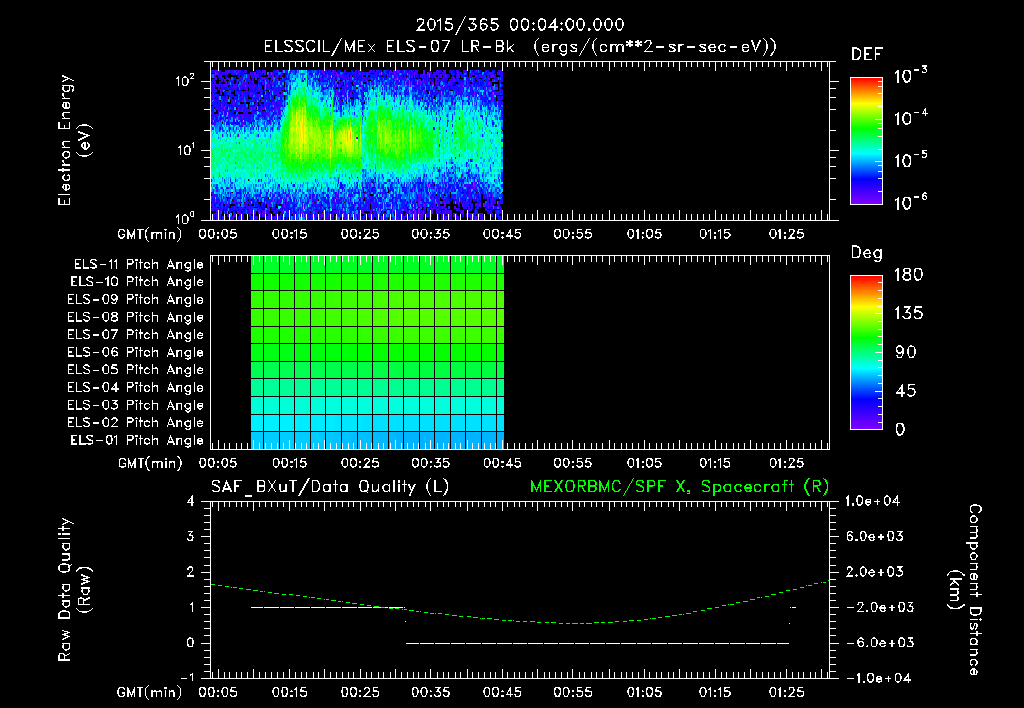Click the ELS-08 Pitch Angle label
Image resolution: width=1024 pixels, height=708 pixels.
136,317
